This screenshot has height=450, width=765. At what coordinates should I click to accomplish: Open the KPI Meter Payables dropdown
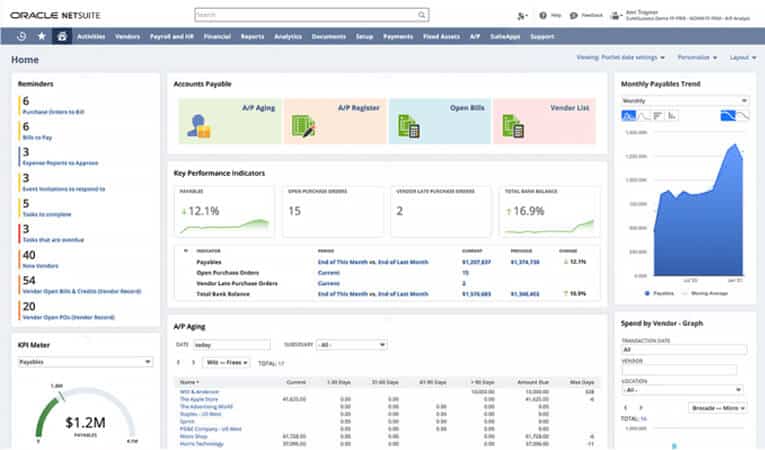click(x=85, y=362)
